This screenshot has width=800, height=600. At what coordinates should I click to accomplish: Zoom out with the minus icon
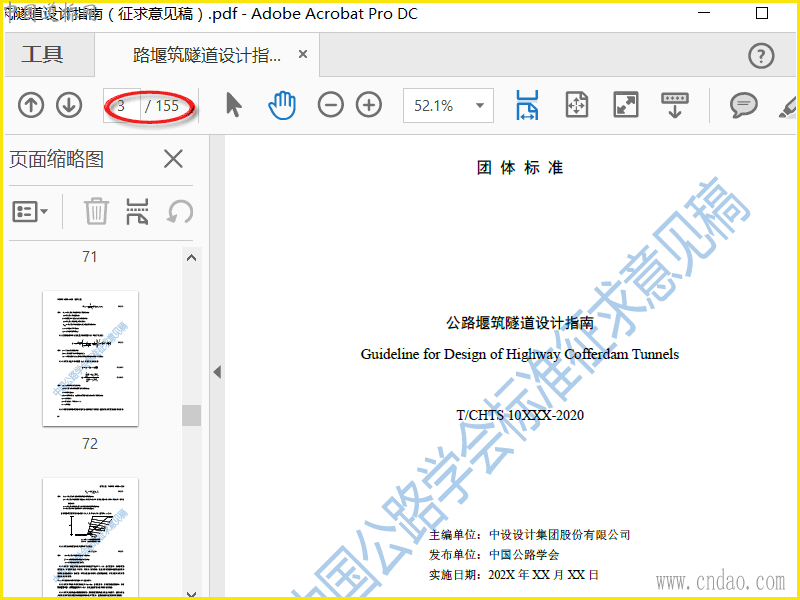(331, 106)
